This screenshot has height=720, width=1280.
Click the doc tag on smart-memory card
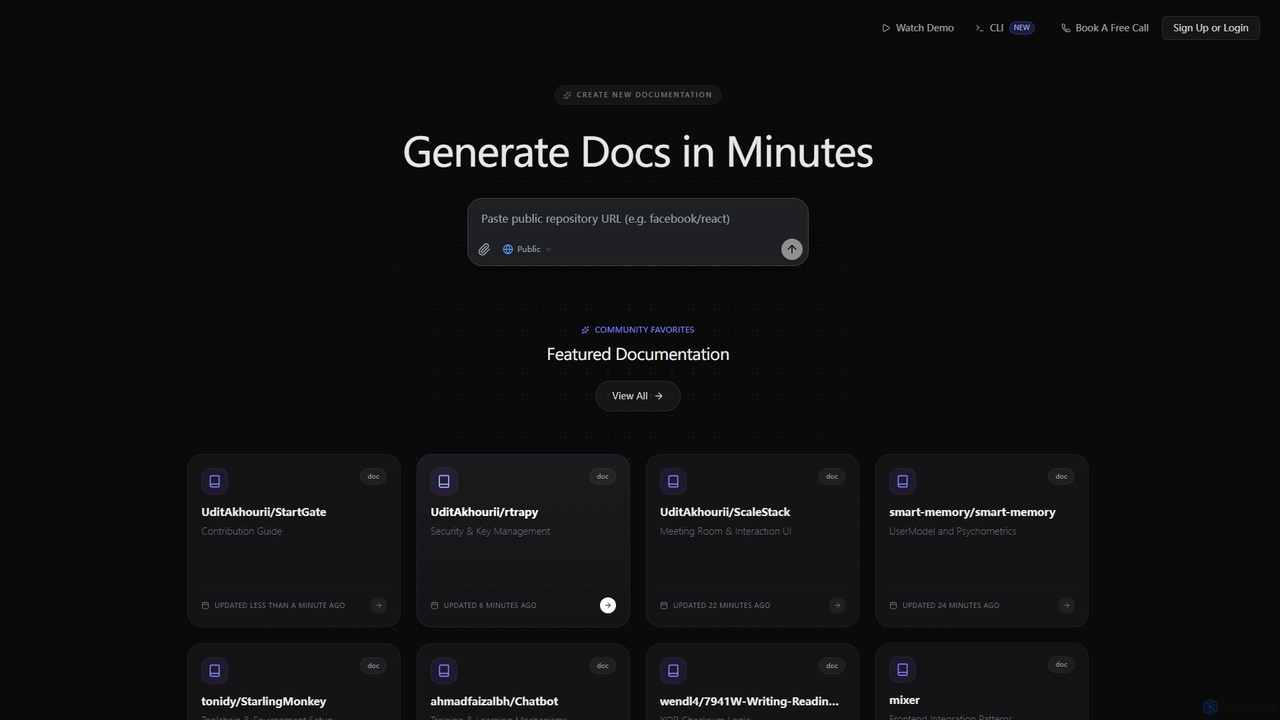(x=1061, y=477)
